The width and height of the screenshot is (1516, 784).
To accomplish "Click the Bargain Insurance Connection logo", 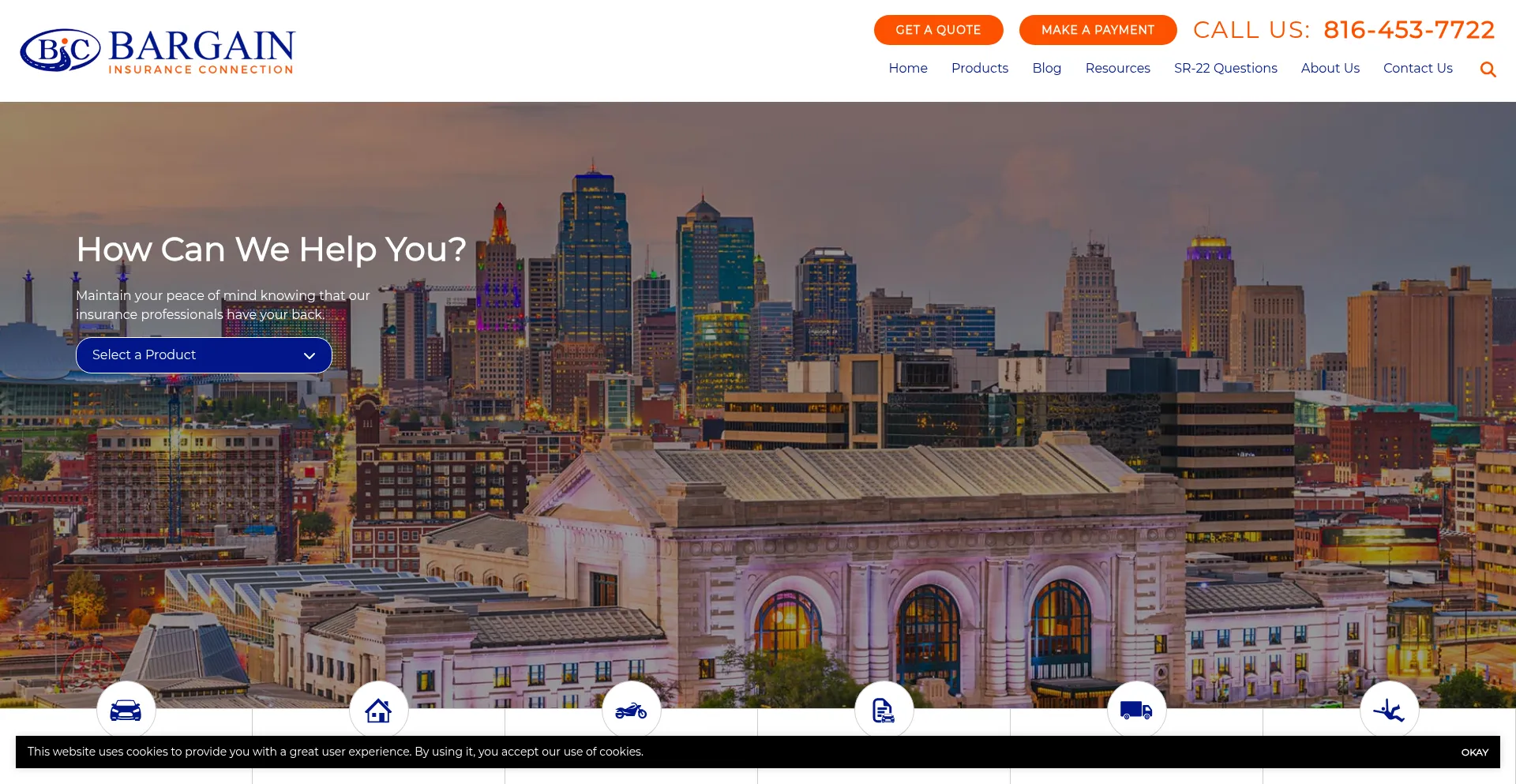I will pyautogui.click(x=158, y=51).
